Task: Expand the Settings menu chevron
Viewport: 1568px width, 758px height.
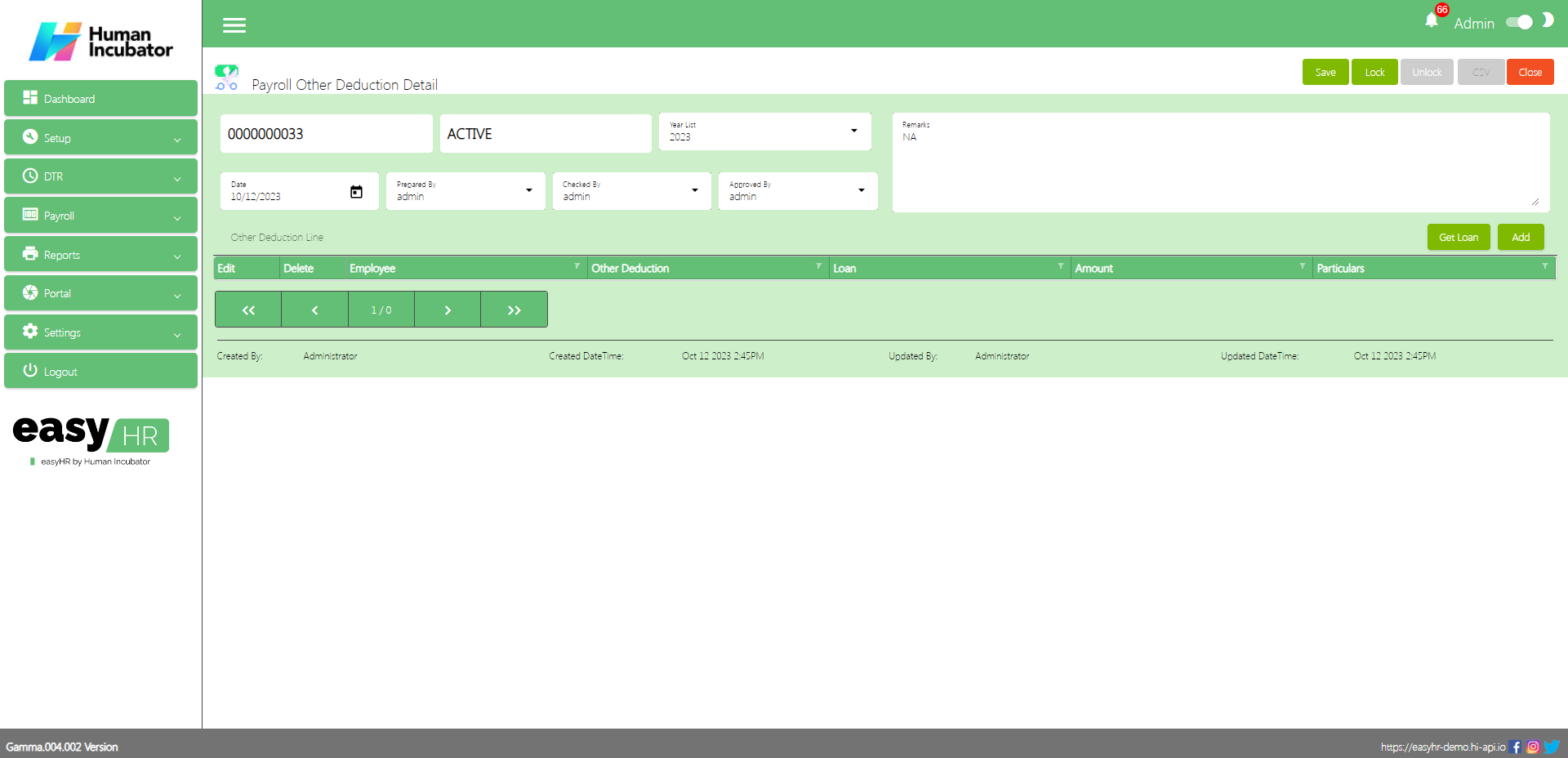Action: click(177, 335)
